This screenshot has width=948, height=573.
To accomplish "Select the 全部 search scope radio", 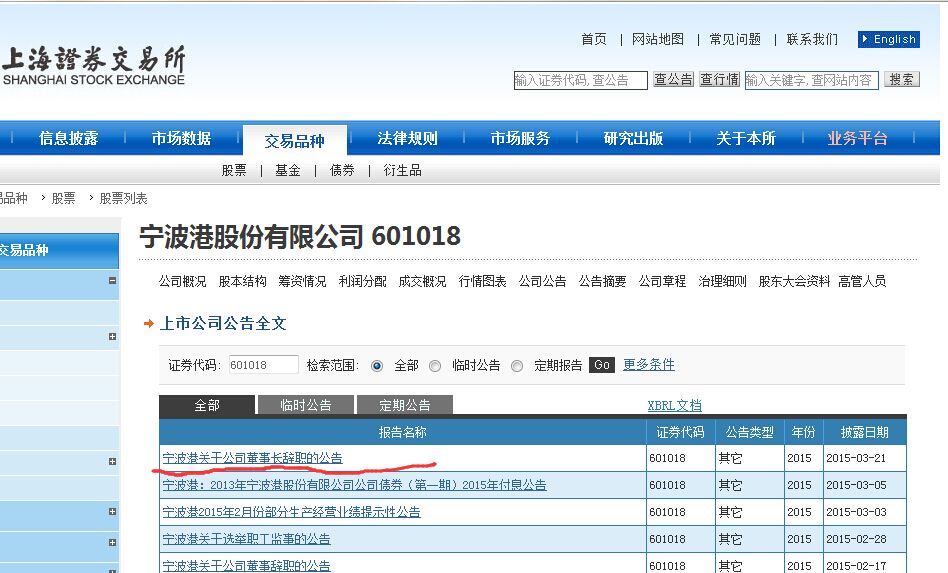I will [377, 366].
